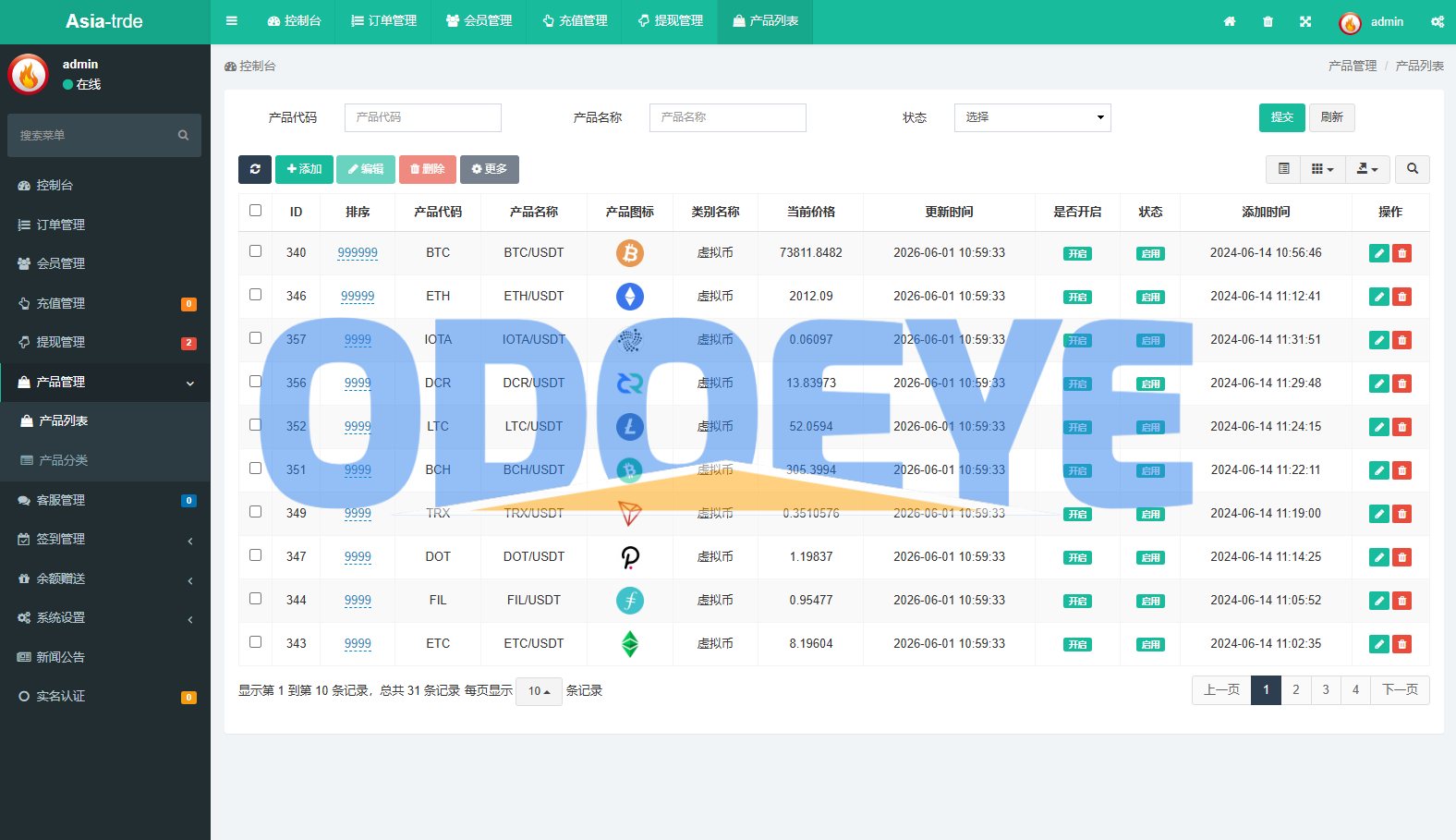Click the Polkadot product icon
The height and width of the screenshot is (840, 1456).
(x=630, y=557)
